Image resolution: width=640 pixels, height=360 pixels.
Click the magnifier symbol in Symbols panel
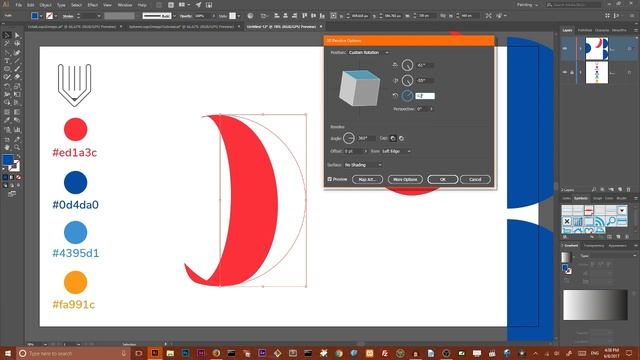click(x=611, y=221)
